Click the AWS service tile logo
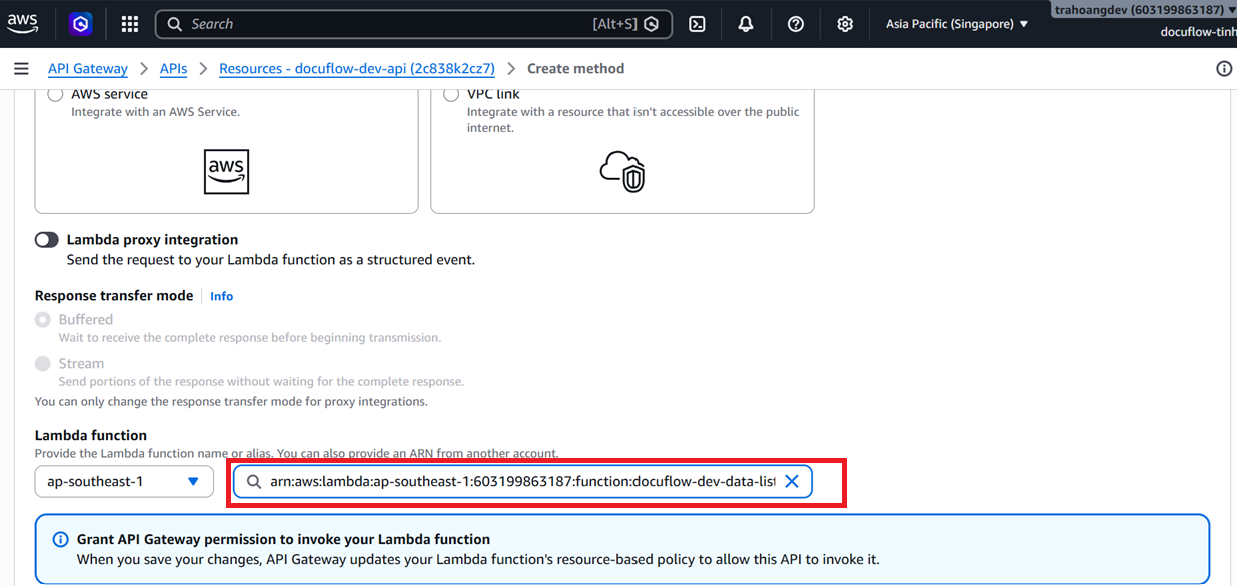Viewport: 1237px width, 586px height. (226, 172)
